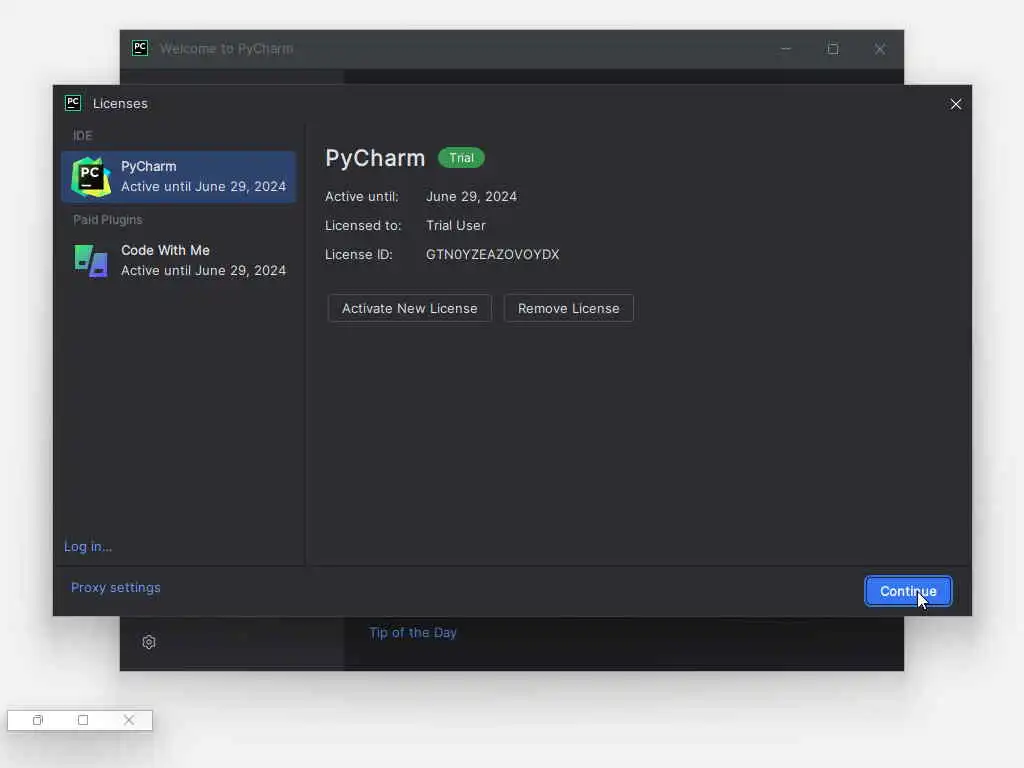This screenshot has width=1024, height=768.
Task: Click the Paid Plugins section header
Action: click(108, 219)
